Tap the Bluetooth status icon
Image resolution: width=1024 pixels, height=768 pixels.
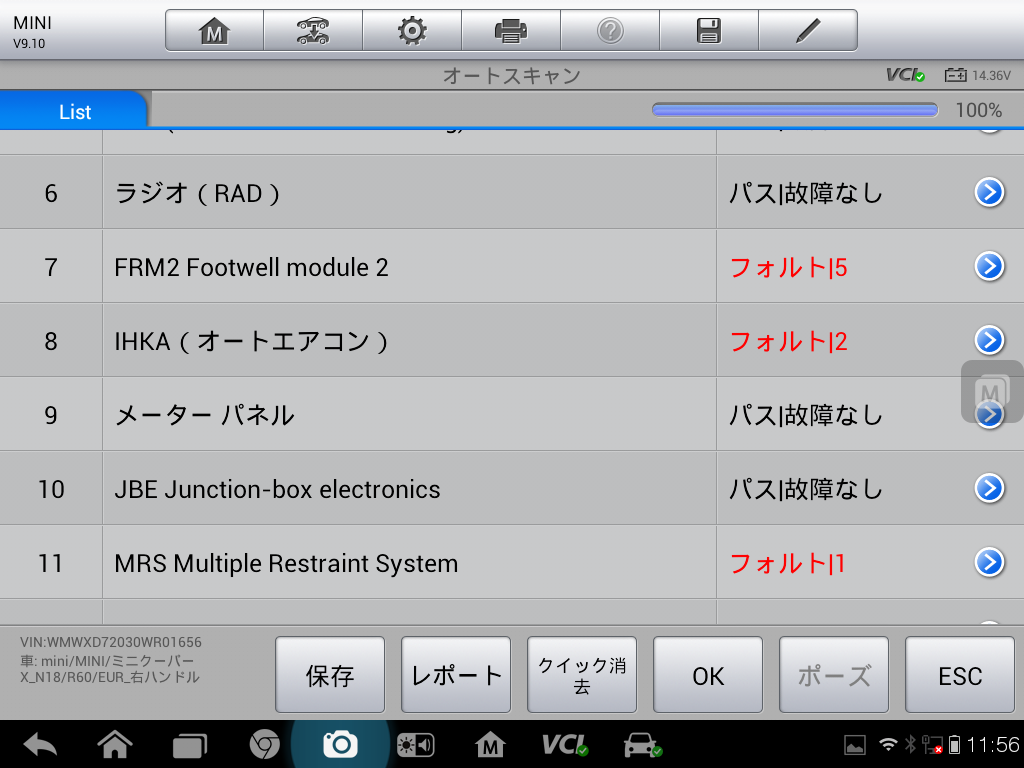pos(910,744)
